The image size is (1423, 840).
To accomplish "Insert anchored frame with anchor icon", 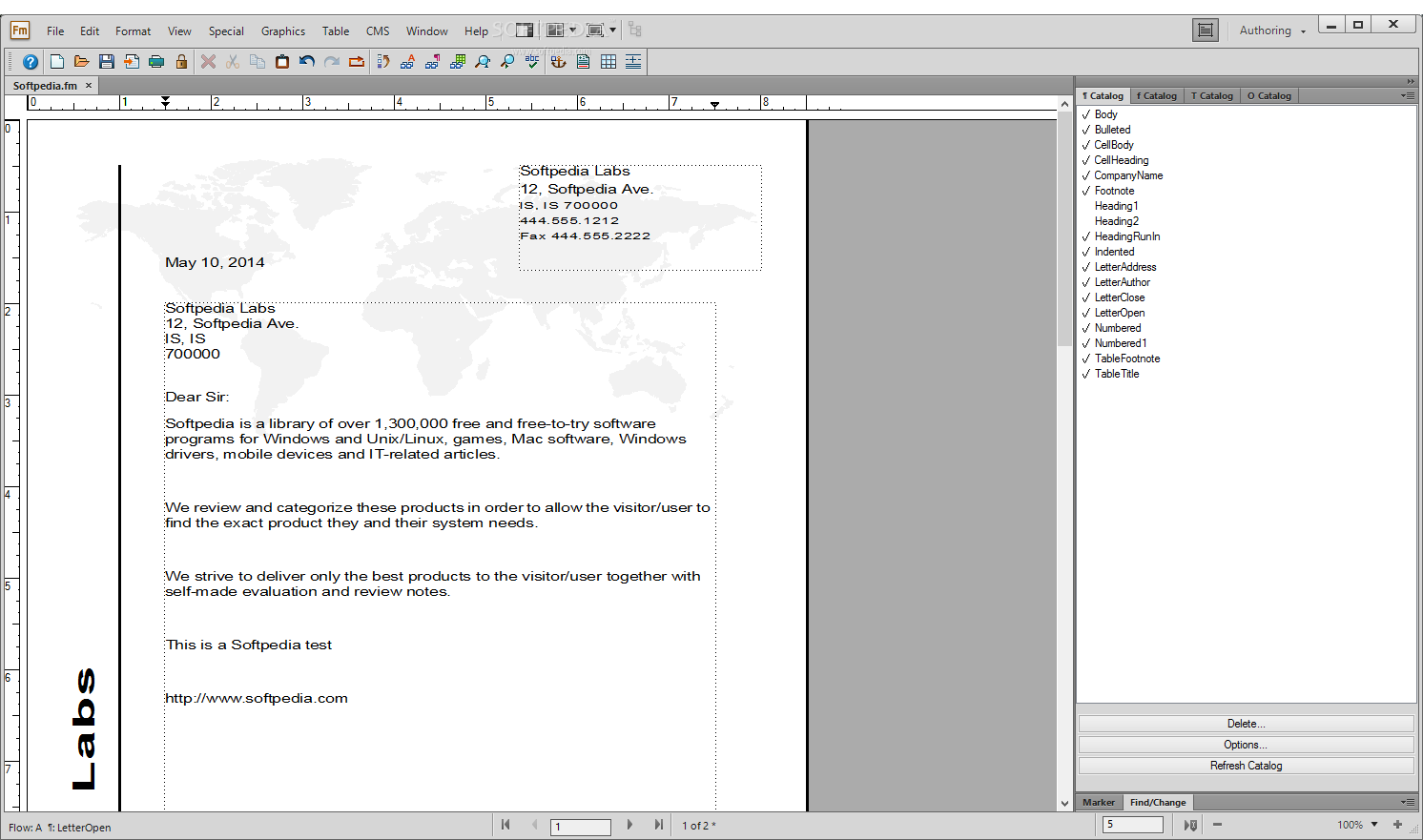I will coord(559,62).
